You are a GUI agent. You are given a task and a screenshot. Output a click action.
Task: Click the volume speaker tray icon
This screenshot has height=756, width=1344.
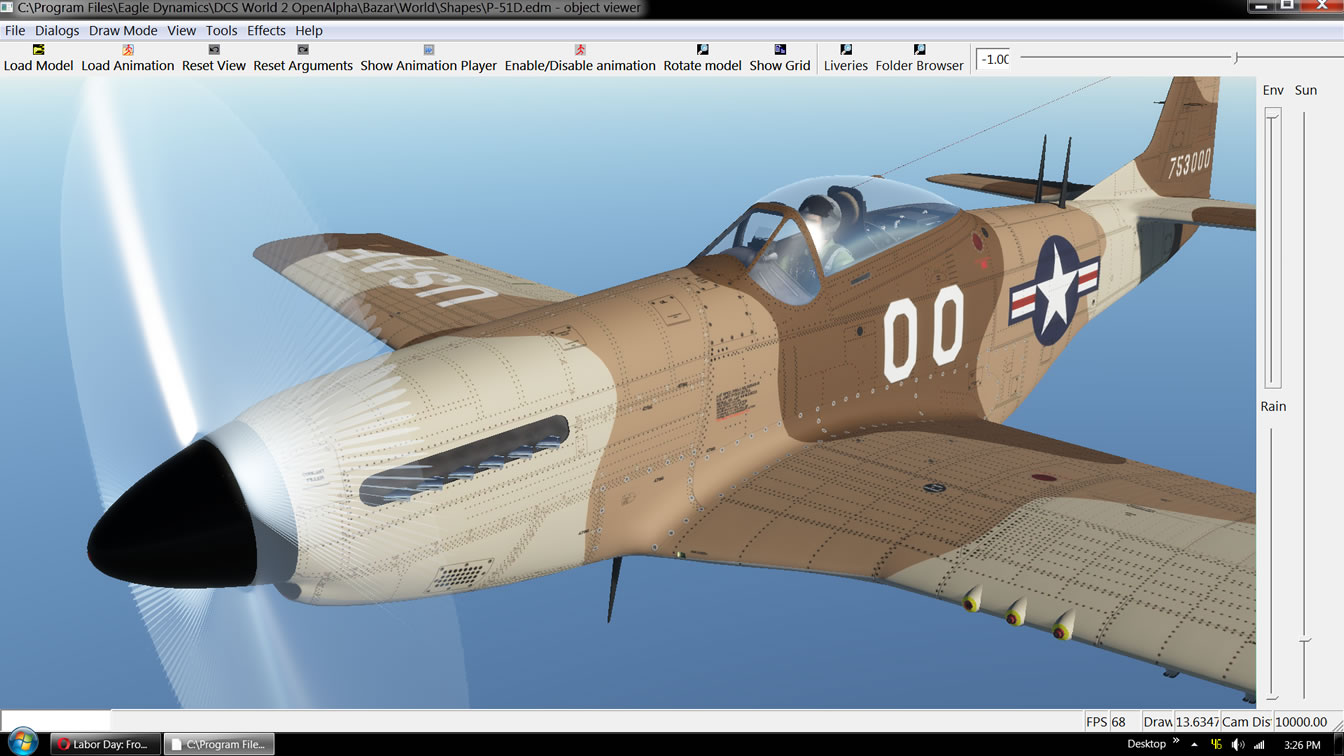1237,744
